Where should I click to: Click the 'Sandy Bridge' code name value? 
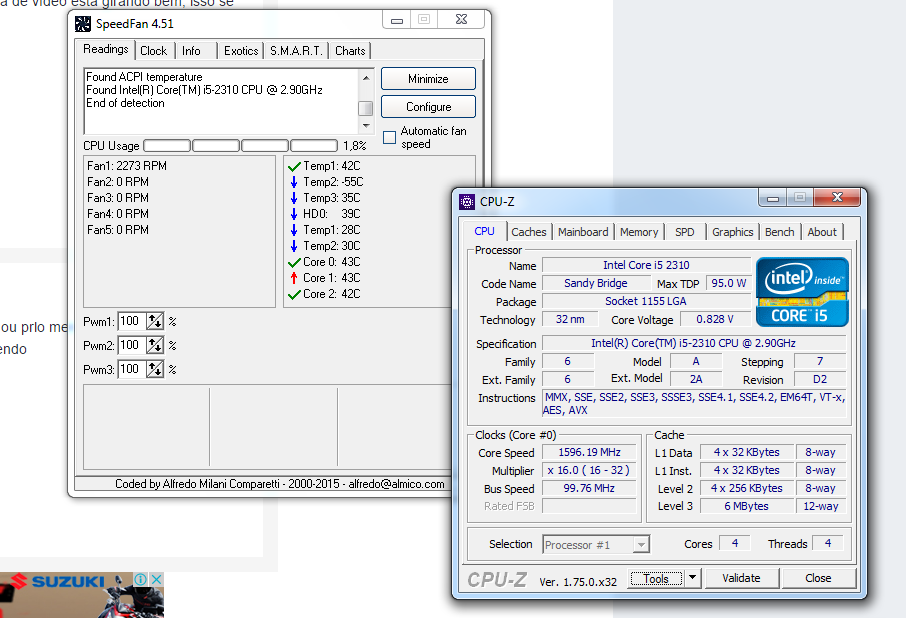pyautogui.click(x=596, y=283)
